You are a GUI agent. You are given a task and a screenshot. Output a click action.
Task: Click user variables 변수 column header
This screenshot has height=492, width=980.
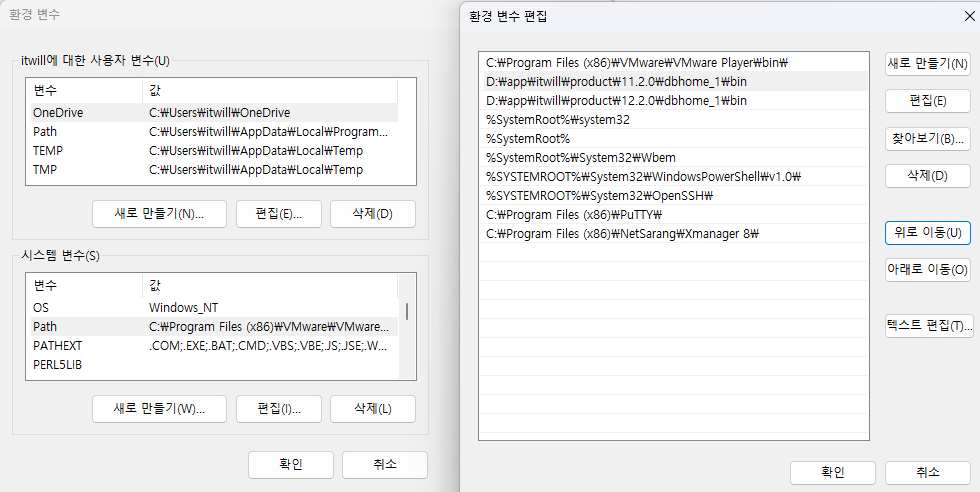pyautogui.click(x=86, y=91)
